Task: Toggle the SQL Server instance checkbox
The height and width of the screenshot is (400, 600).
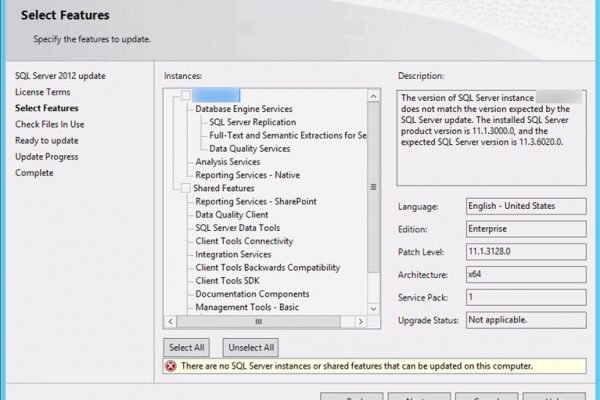Action: point(186,95)
